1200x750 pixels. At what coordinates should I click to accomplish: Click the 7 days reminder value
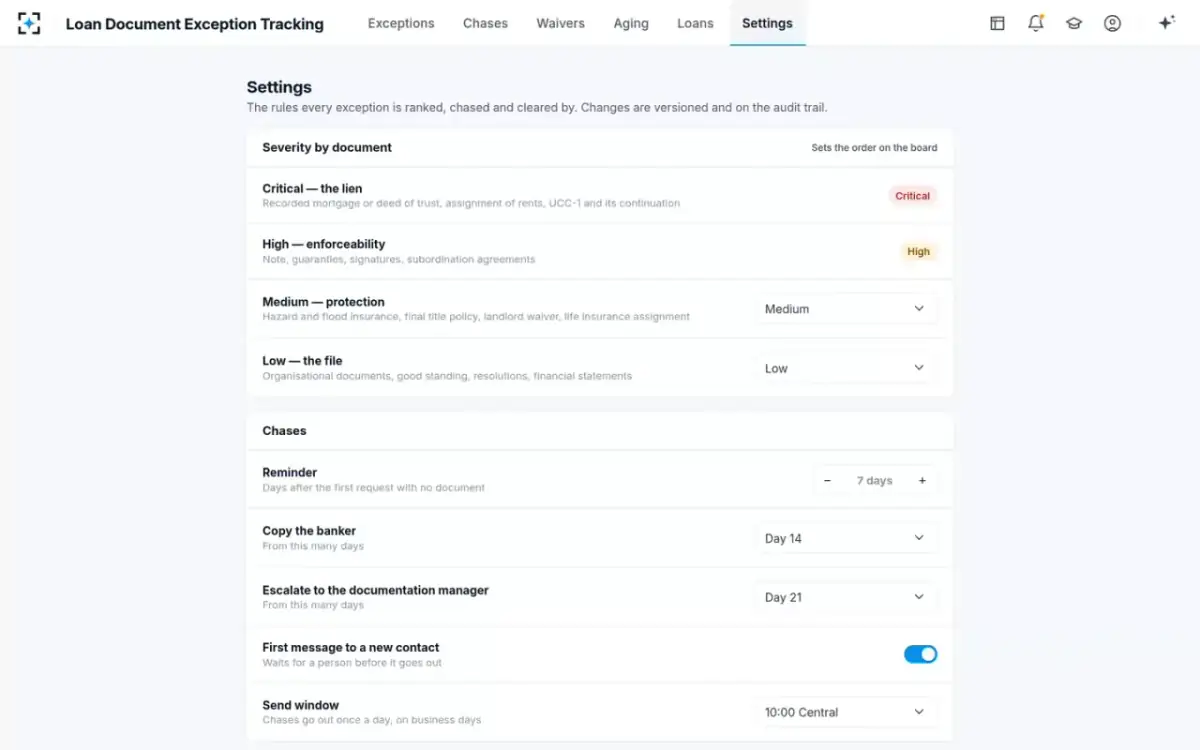[874, 481]
